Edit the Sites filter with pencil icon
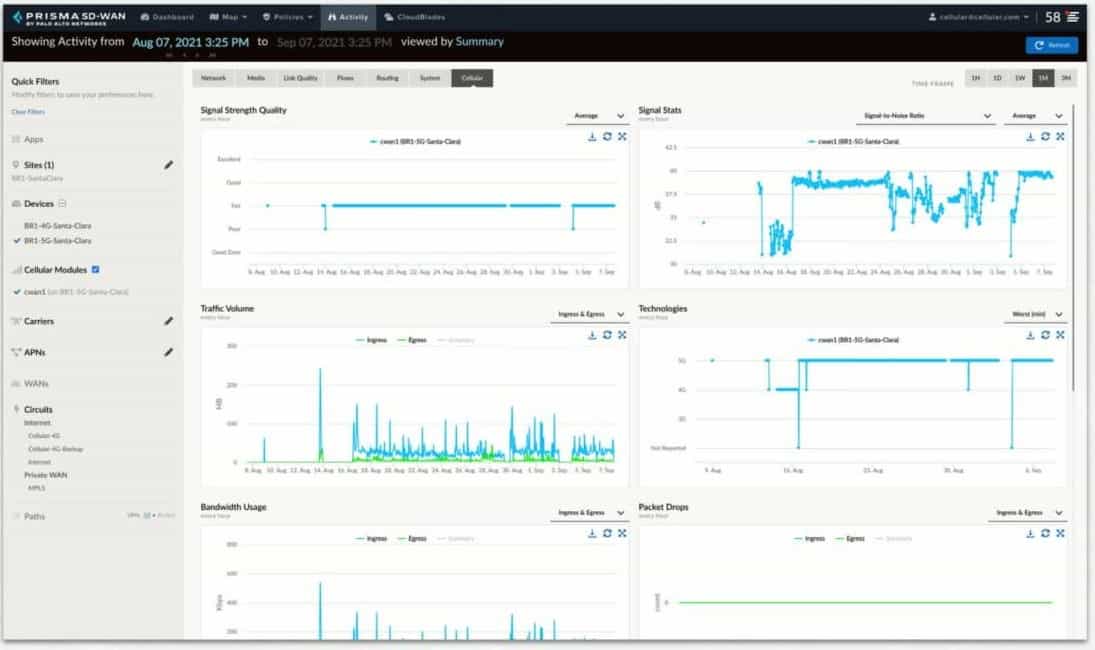Screen dimensions: 1095x650 (x=168, y=165)
